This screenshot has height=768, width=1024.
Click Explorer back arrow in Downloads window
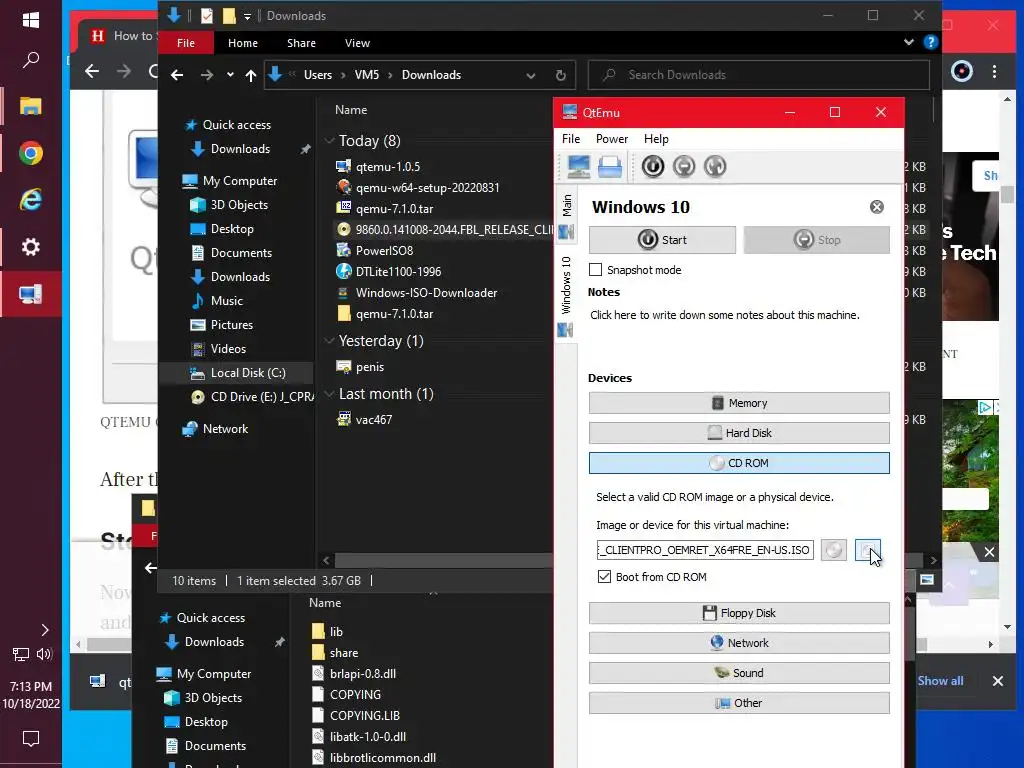pos(177,75)
